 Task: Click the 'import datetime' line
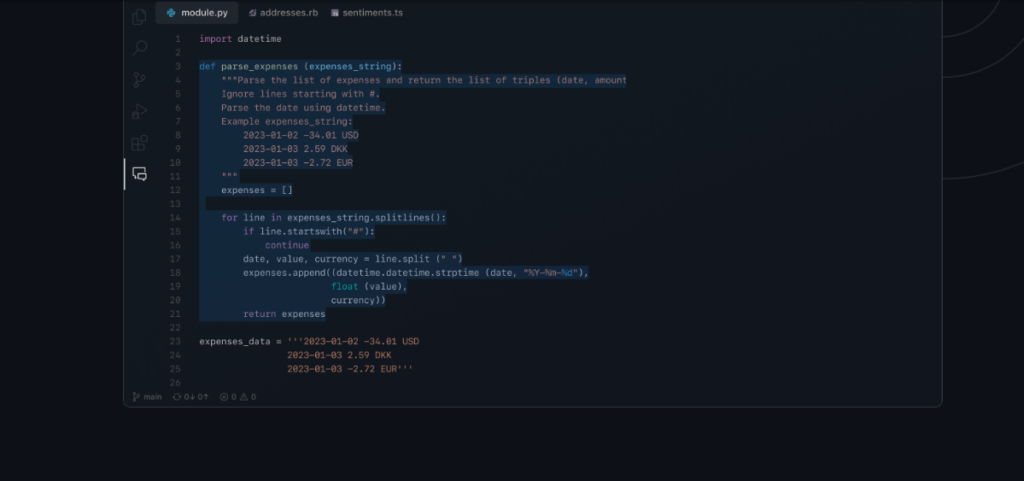[x=240, y=39]
